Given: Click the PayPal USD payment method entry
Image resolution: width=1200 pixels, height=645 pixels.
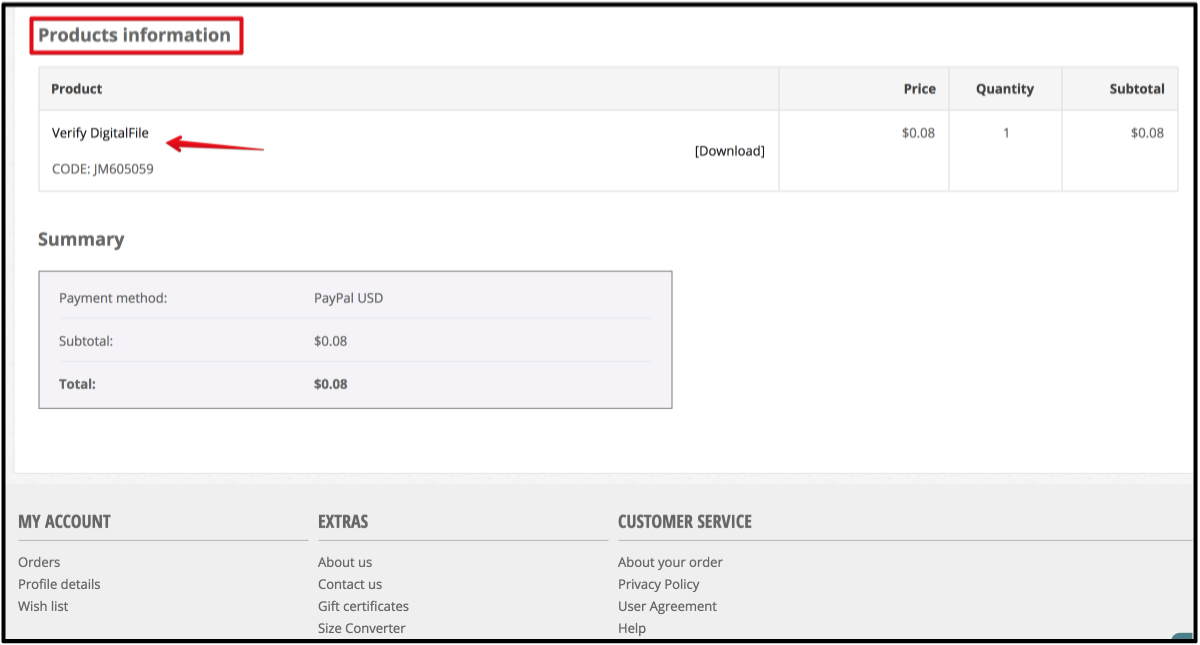Looking at the screenshot, I should click(x=347, y=297).
